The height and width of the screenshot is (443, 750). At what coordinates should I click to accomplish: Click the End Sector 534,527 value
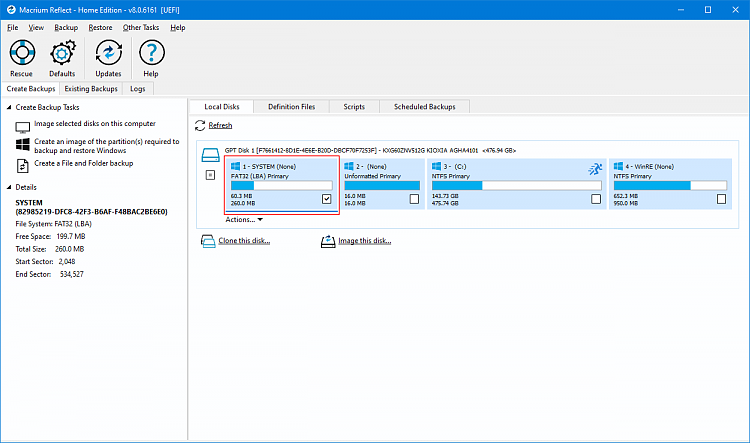coord(72,274)
